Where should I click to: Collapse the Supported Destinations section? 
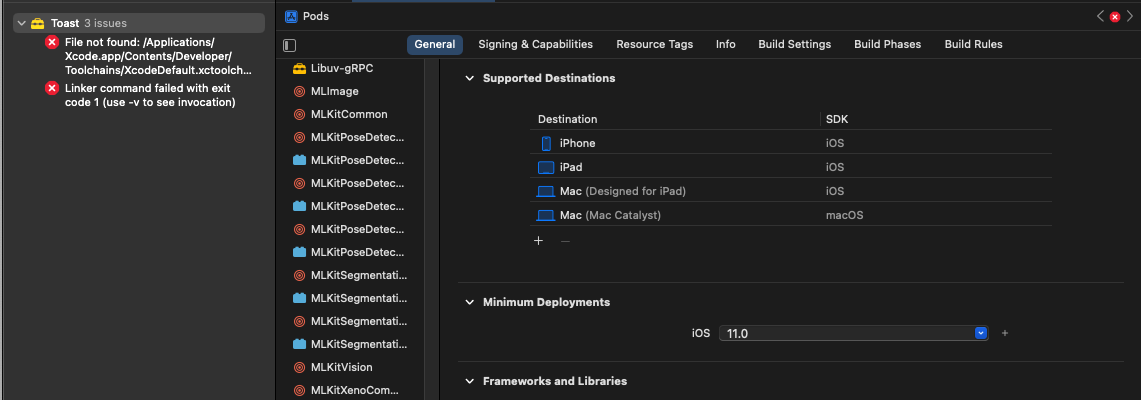pos(469,78)
